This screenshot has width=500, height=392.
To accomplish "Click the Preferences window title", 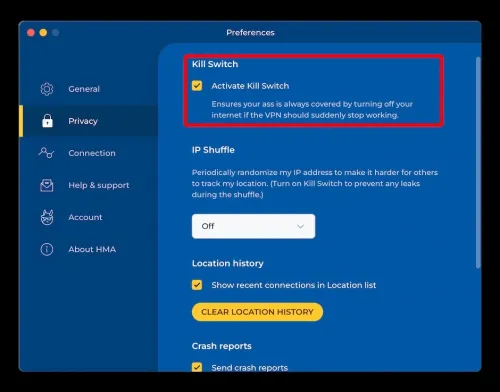I will pyautogui.click(x=250, y=33).
